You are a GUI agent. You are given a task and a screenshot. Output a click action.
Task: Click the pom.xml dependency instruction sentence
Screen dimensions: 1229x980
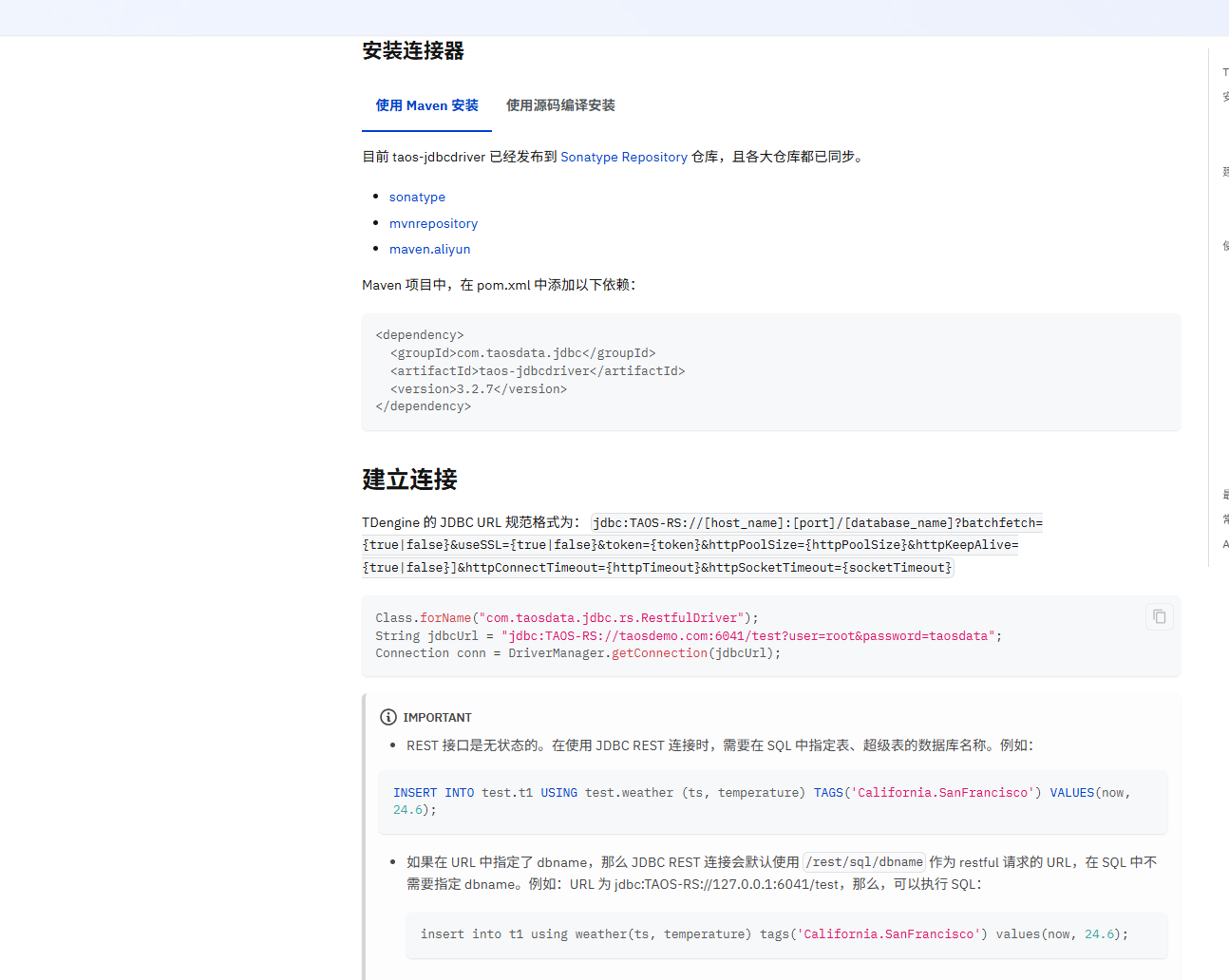(499, 285)
